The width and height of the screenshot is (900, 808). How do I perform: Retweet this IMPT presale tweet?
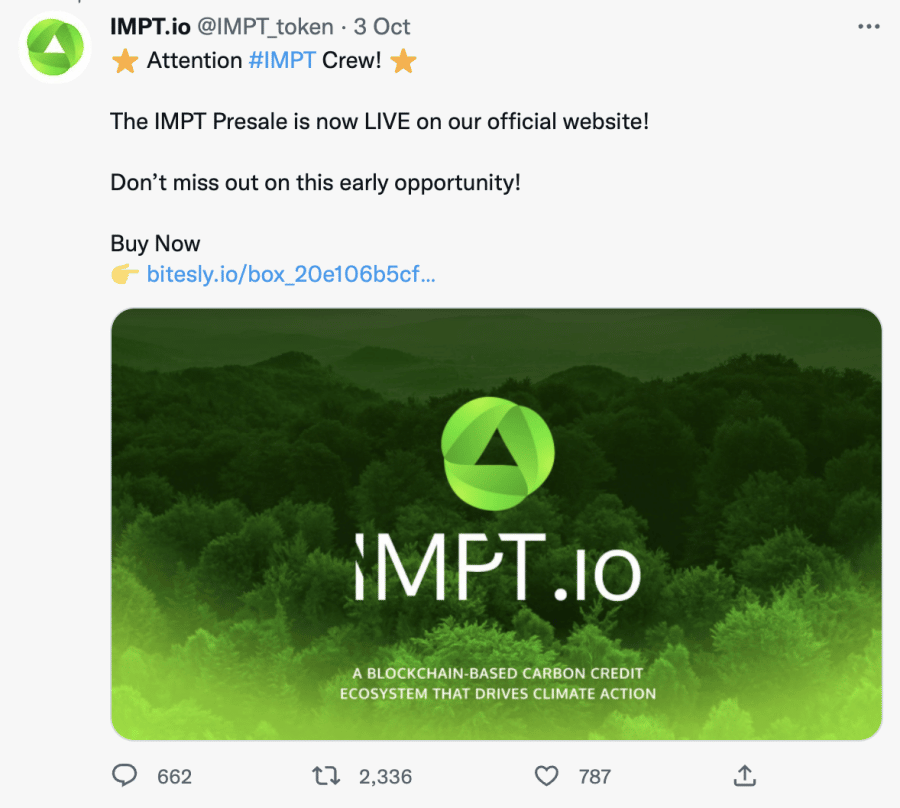[x=325, y=776]
